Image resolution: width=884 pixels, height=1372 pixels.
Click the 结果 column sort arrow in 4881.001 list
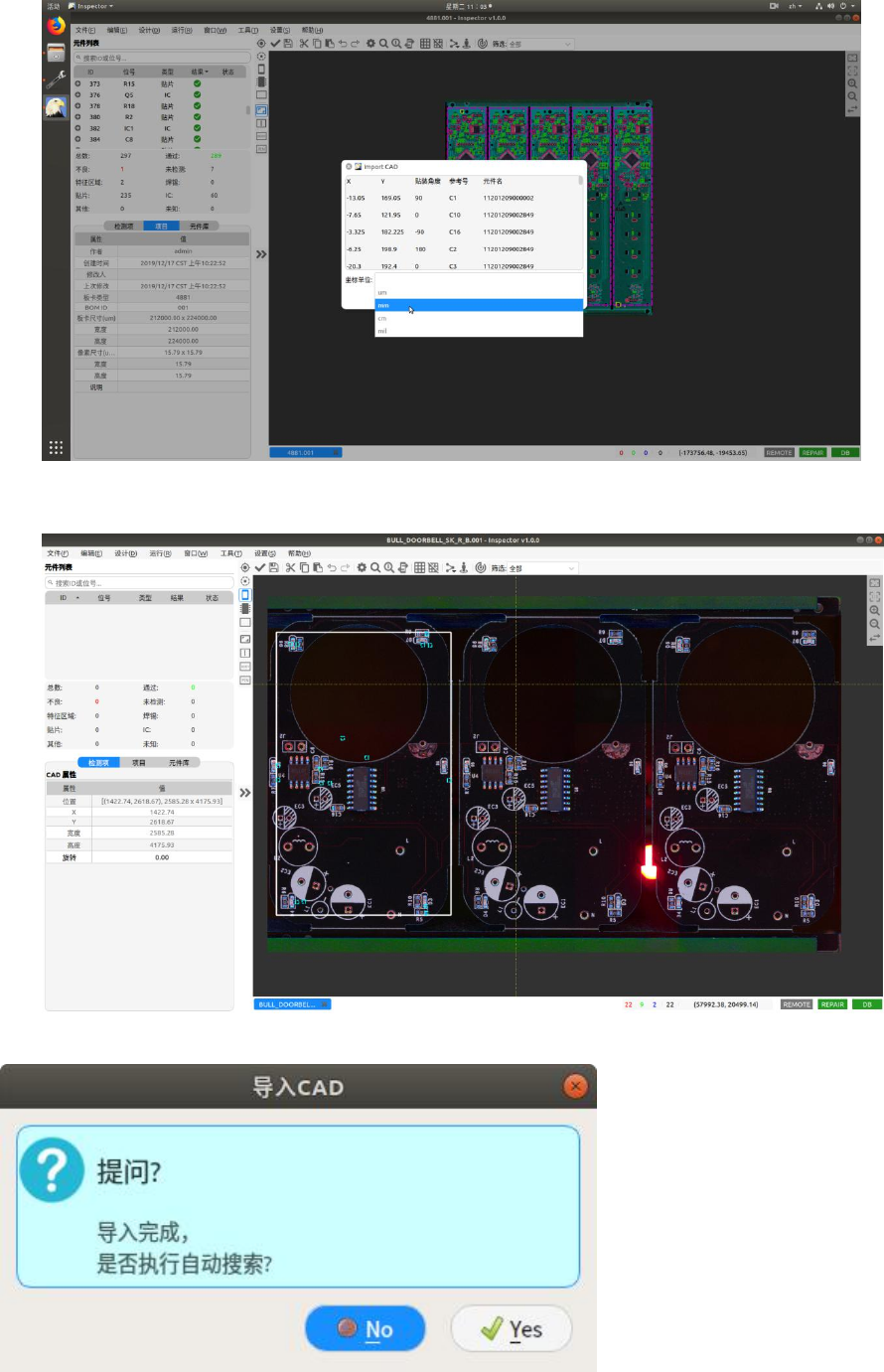coord(208,72)
